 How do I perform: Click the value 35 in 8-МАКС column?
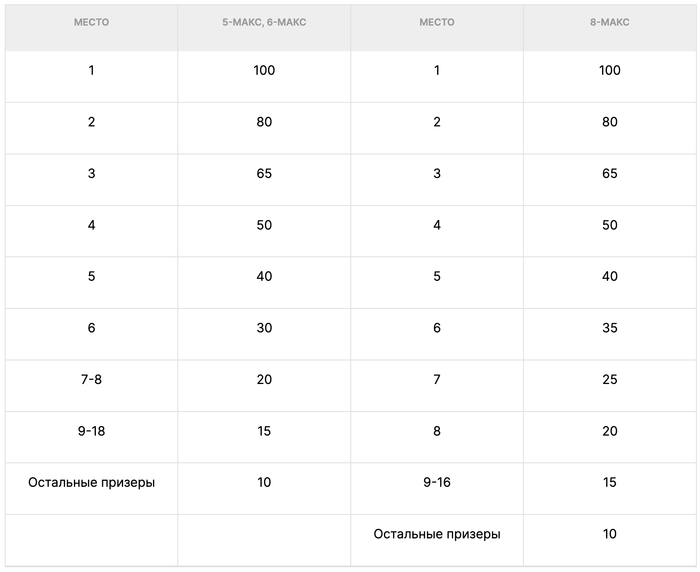(609, 328)
